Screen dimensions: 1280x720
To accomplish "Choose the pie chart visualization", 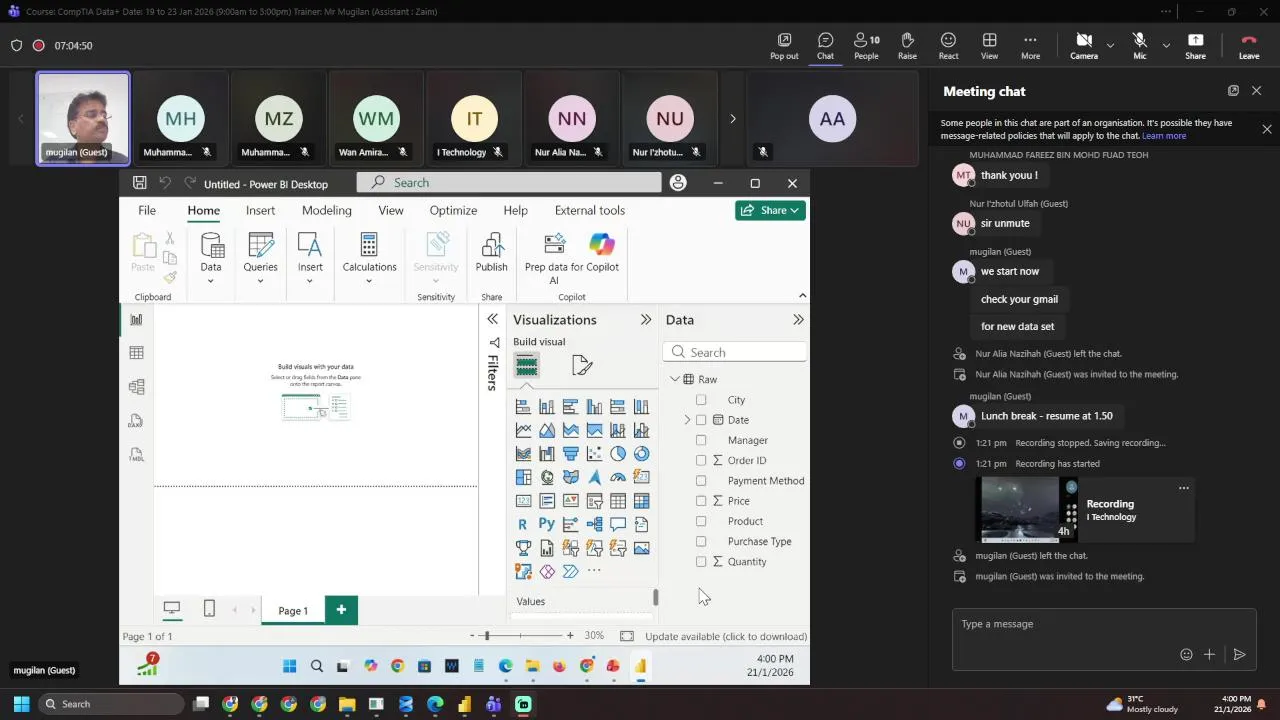I will pos(618,453).
